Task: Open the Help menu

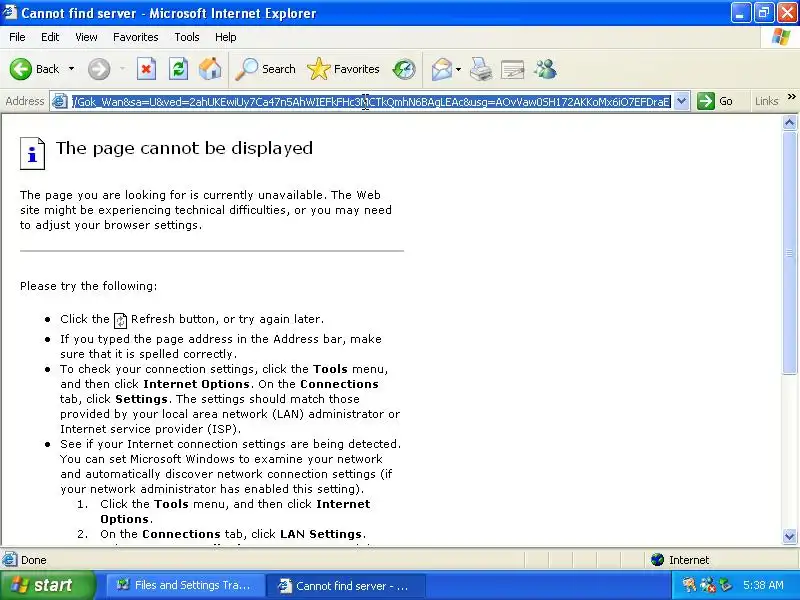Action: tap(226, 37)
